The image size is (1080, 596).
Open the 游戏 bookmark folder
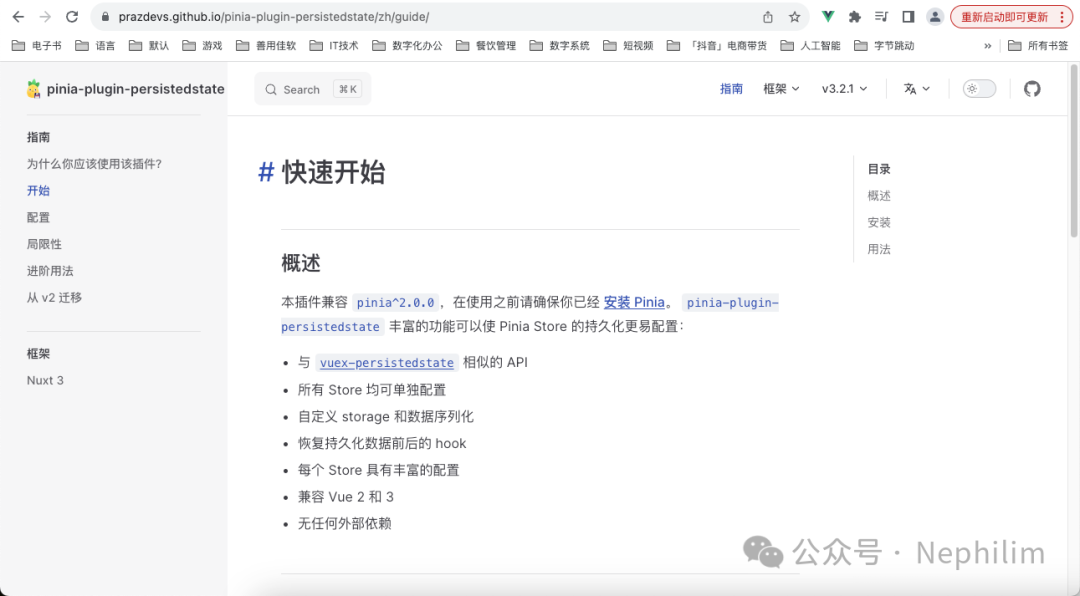202,45
